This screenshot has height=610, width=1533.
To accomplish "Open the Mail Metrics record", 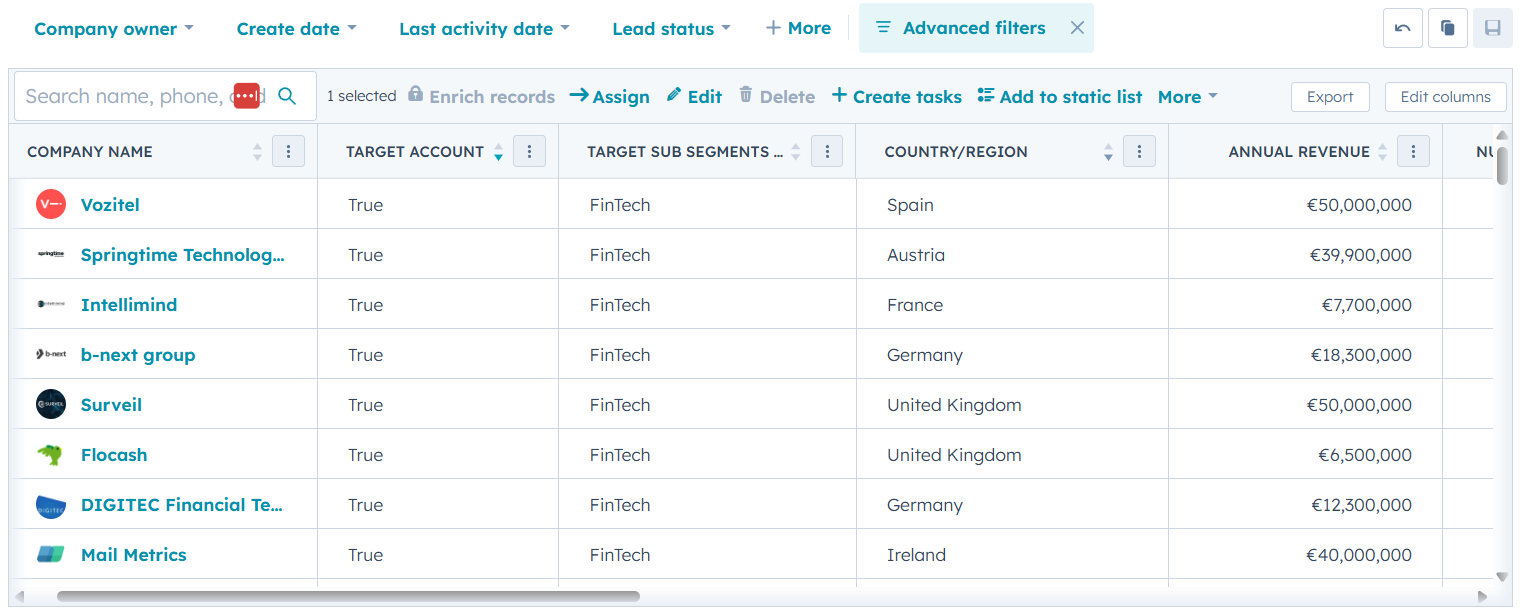I will 134,555.
